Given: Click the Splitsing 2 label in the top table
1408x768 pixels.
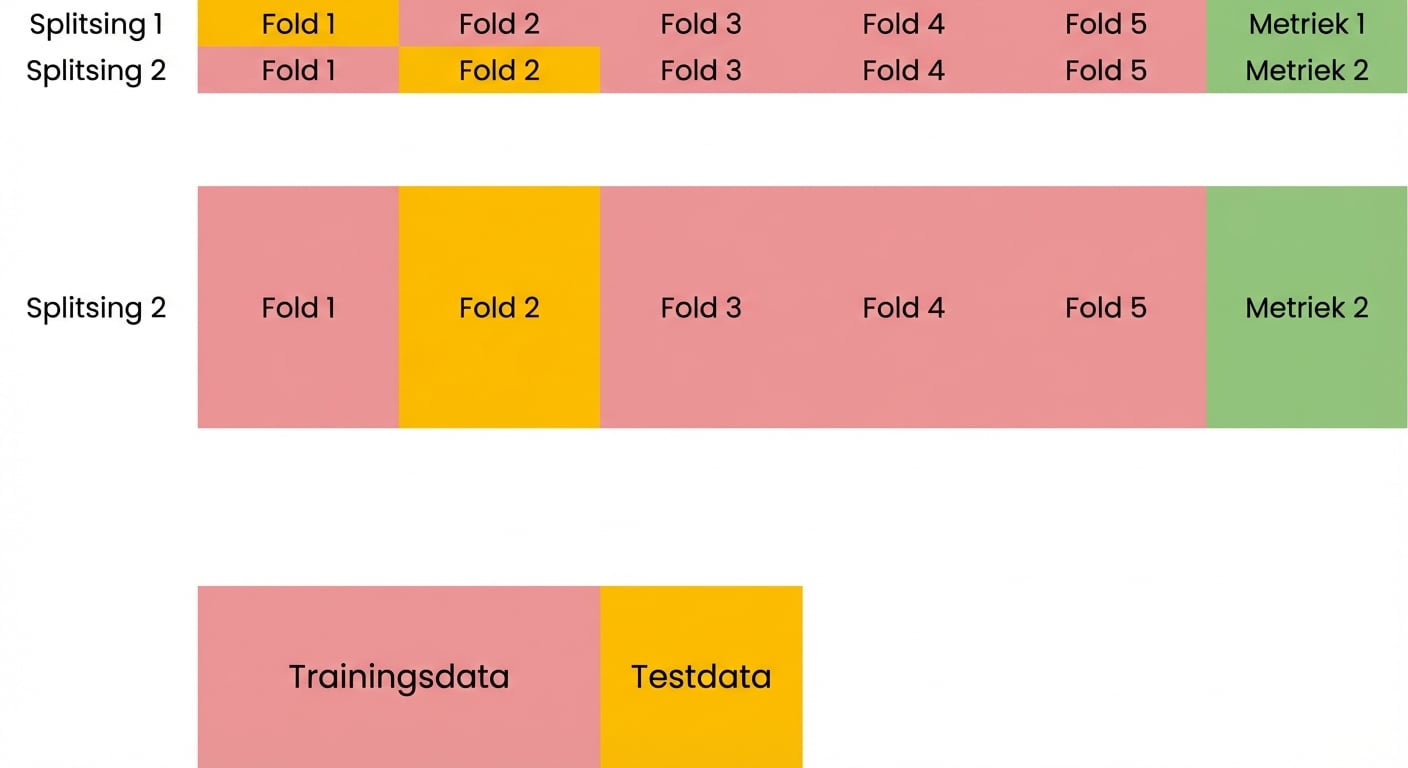Looking at the screenshot, I should 96,70.
